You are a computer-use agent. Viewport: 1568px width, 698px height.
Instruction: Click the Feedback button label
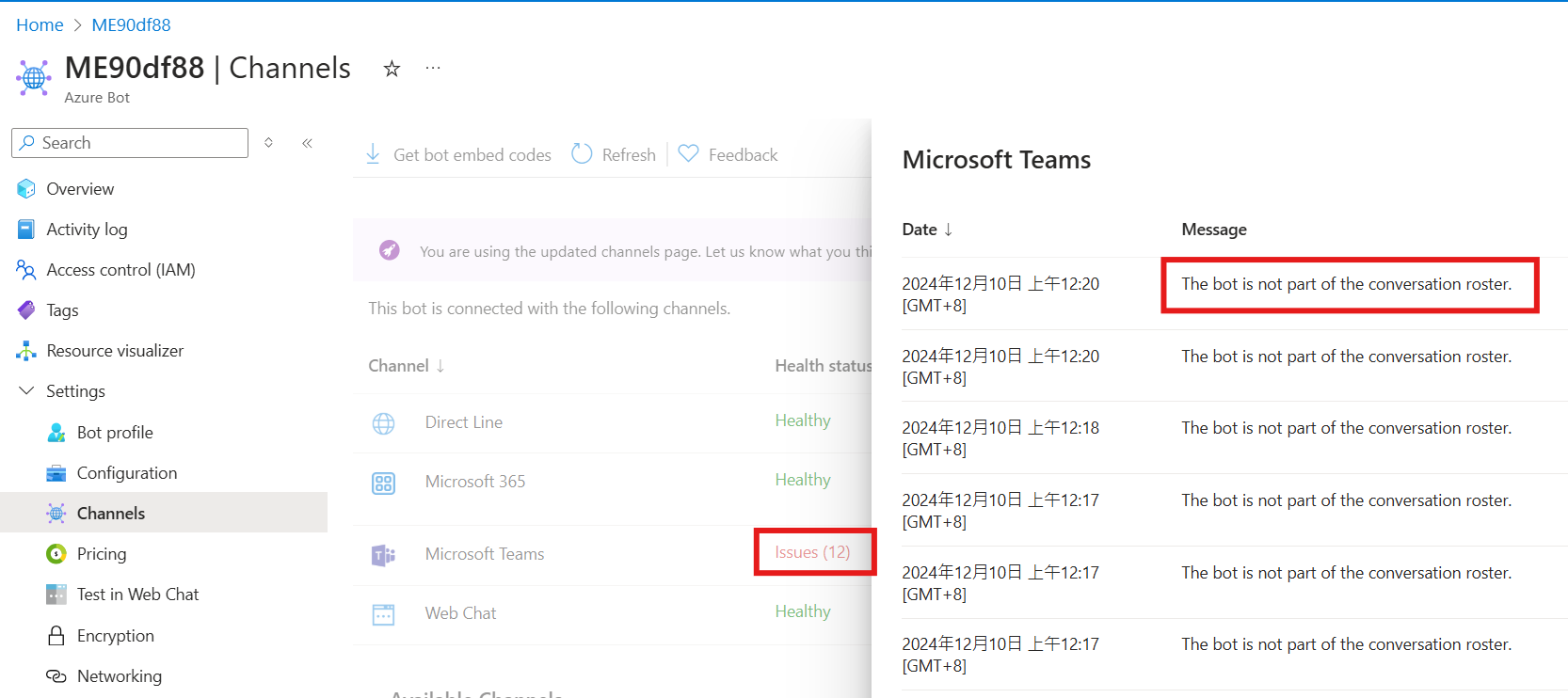point(743,155)
